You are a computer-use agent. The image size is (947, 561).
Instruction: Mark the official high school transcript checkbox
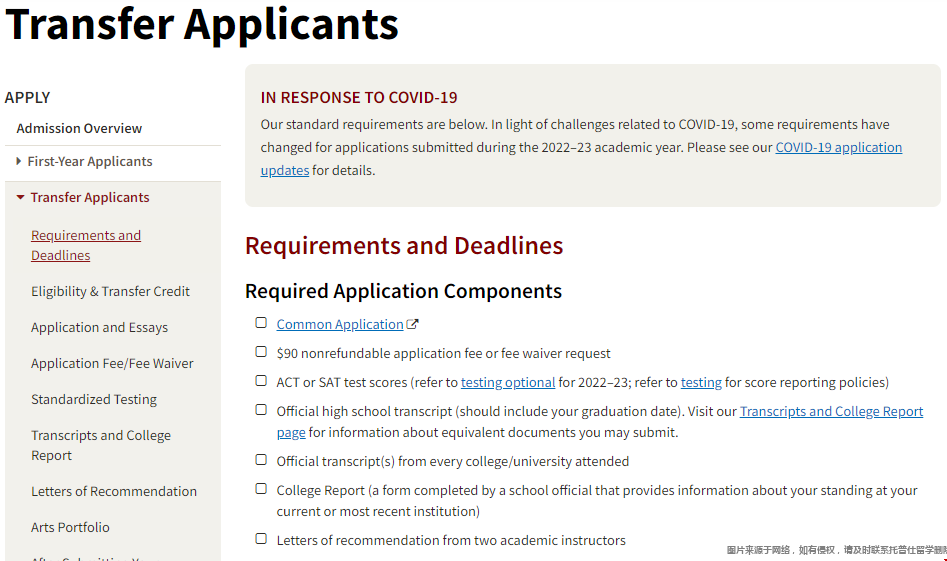click(x=261, y=410)
